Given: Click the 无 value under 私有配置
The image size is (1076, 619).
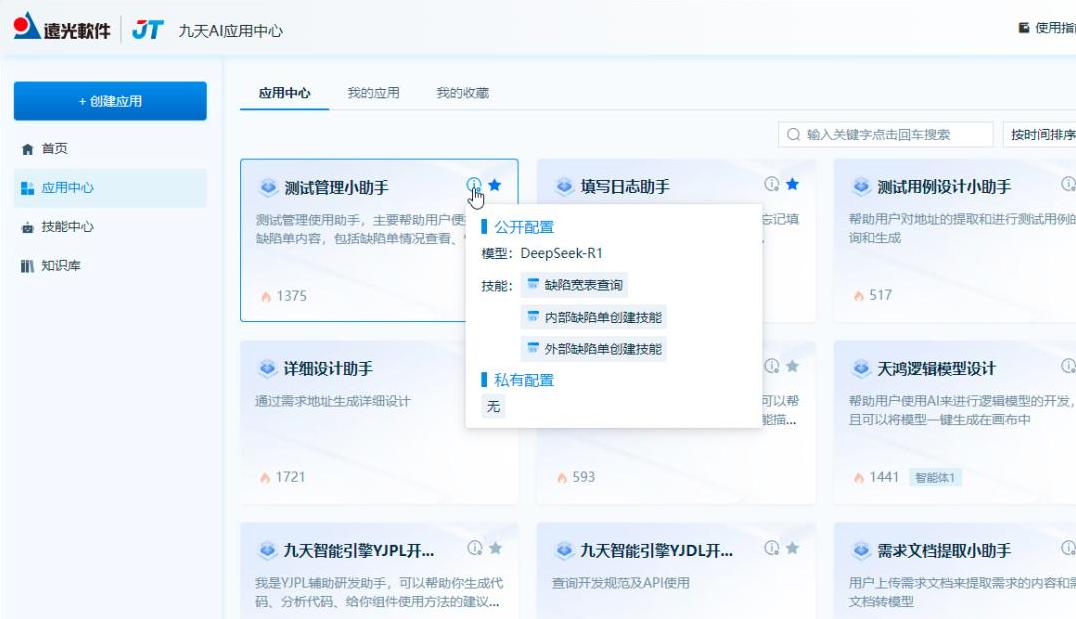Looking at the screenshot, I should [493, 406].
